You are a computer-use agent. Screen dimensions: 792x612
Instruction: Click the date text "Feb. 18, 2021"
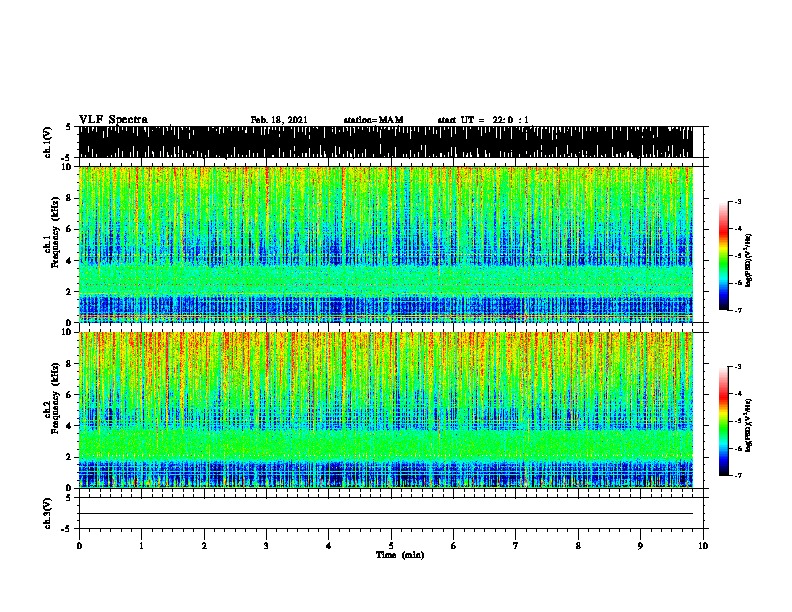click(279, 120)
